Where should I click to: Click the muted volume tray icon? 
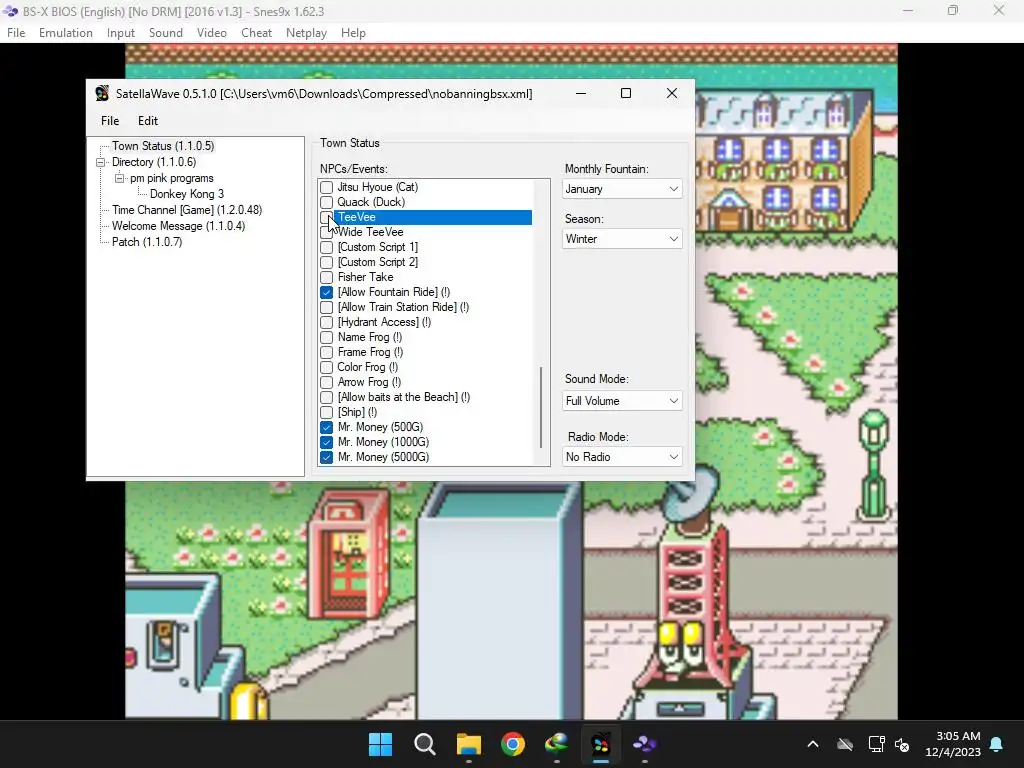[x=902, y=744]
